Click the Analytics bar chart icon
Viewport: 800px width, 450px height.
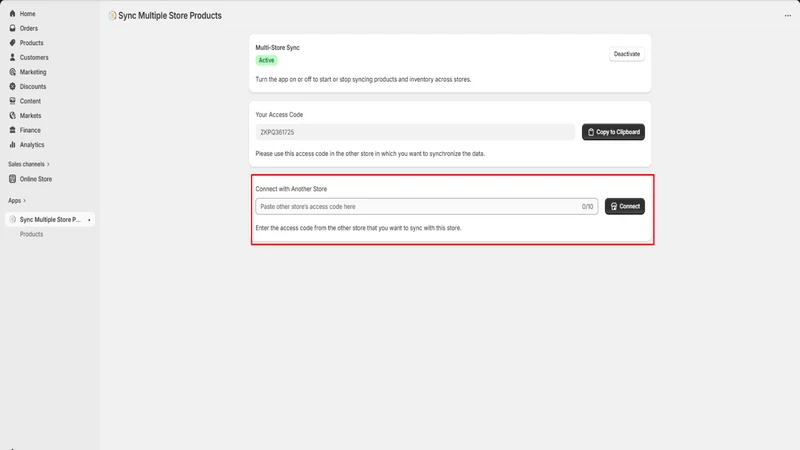pyautogui.click(x=12, y=144)
